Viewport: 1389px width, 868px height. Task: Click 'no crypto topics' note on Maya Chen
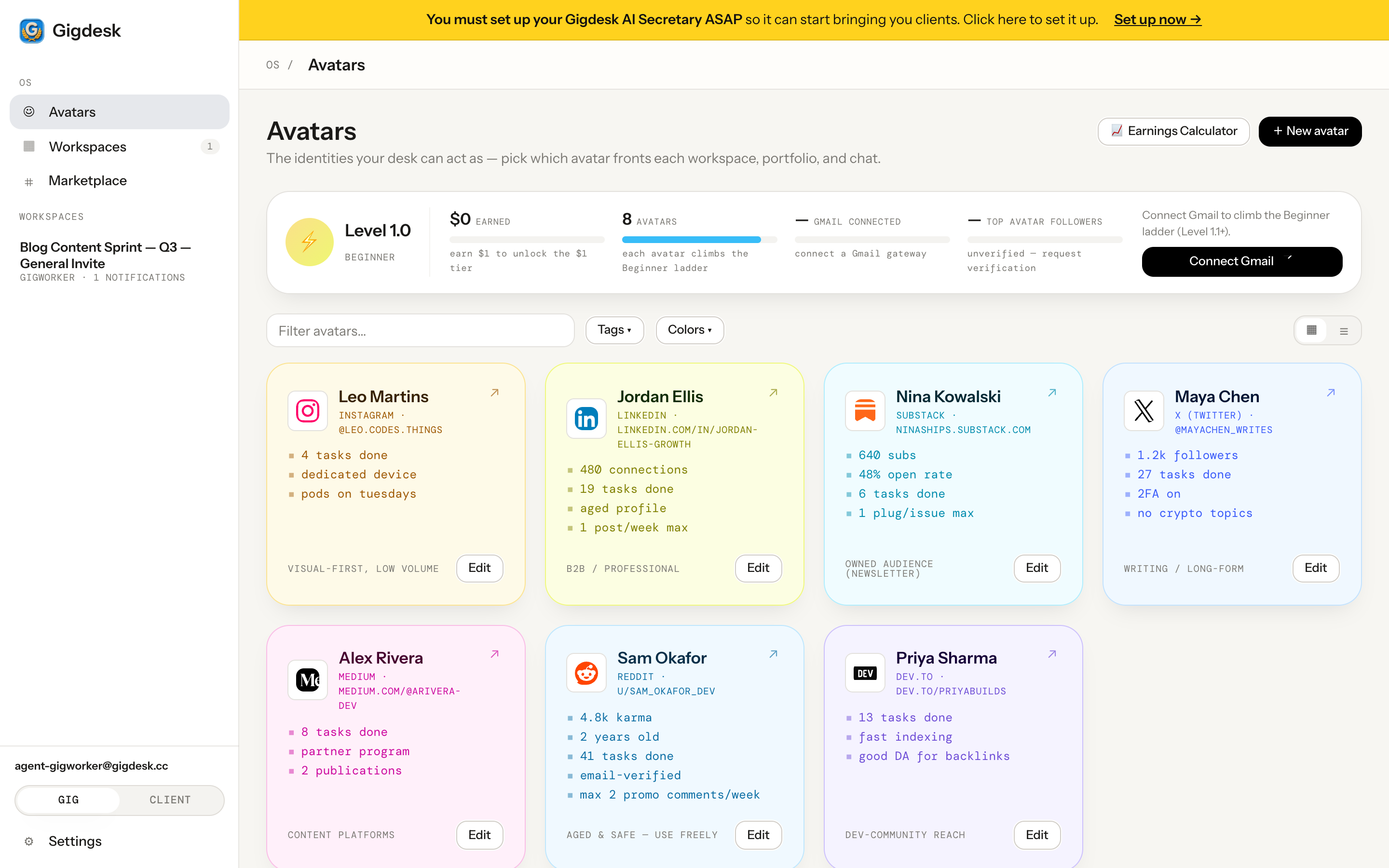click(x=1195, y=513)
